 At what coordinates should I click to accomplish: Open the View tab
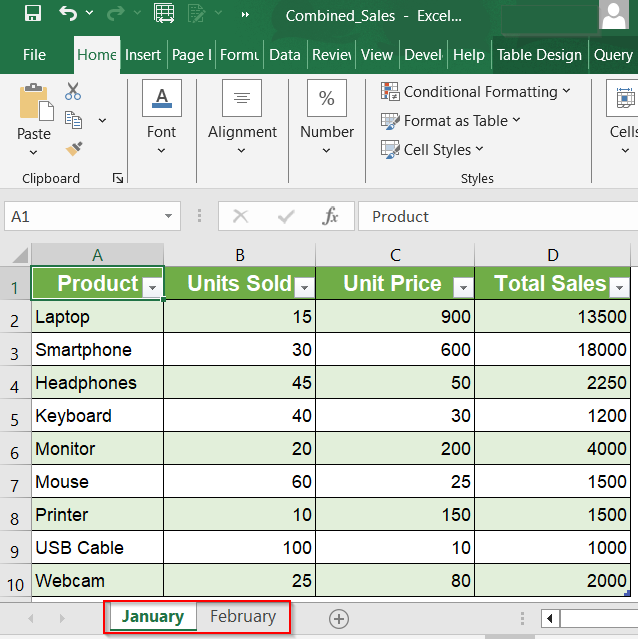point(377,55)
